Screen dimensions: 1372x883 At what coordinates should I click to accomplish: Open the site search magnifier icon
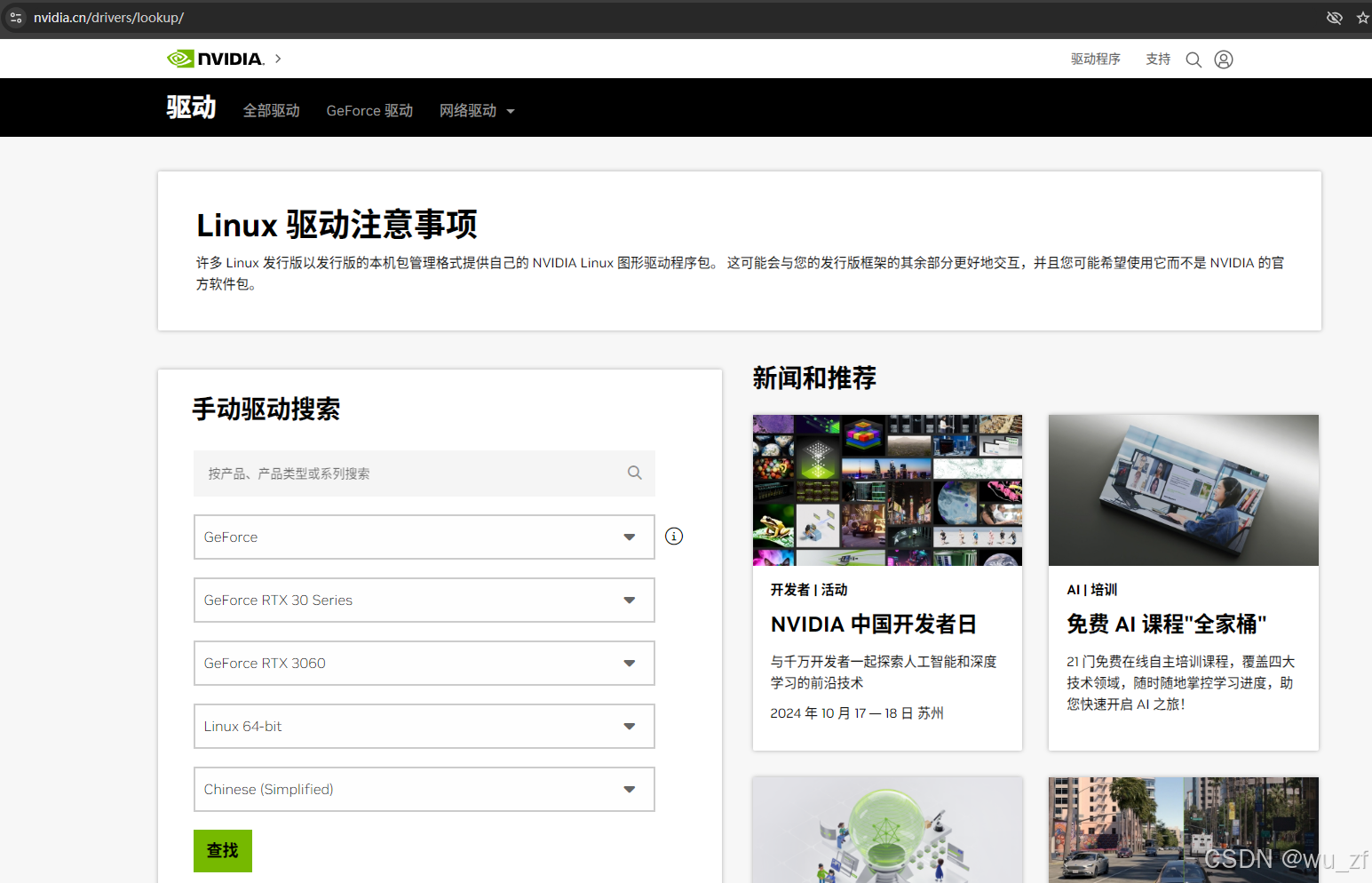1194,59
